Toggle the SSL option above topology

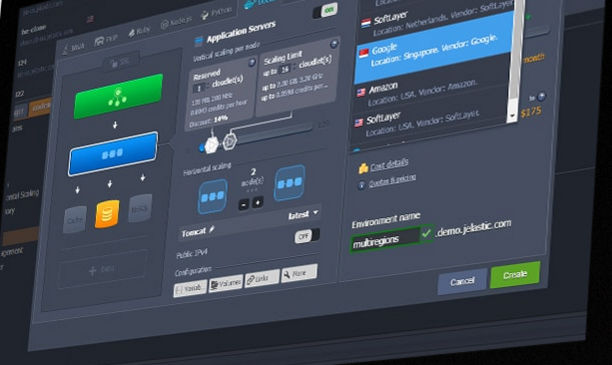[120, 62]
